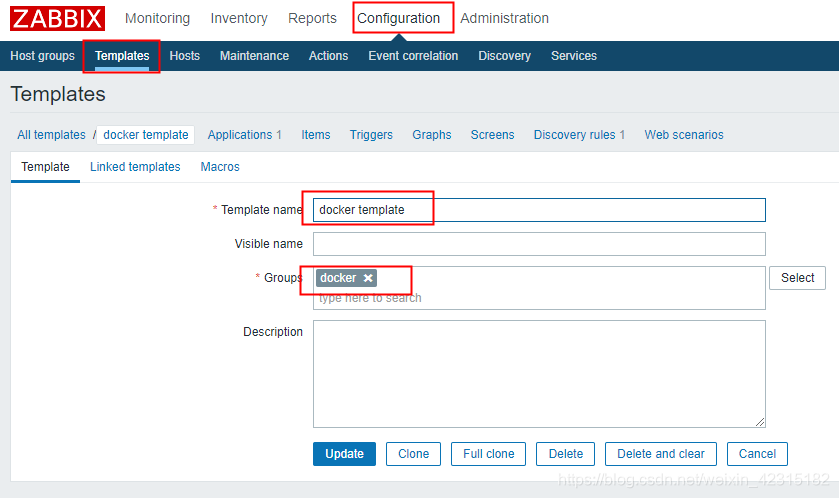Click the Delete button

[566, 454]
